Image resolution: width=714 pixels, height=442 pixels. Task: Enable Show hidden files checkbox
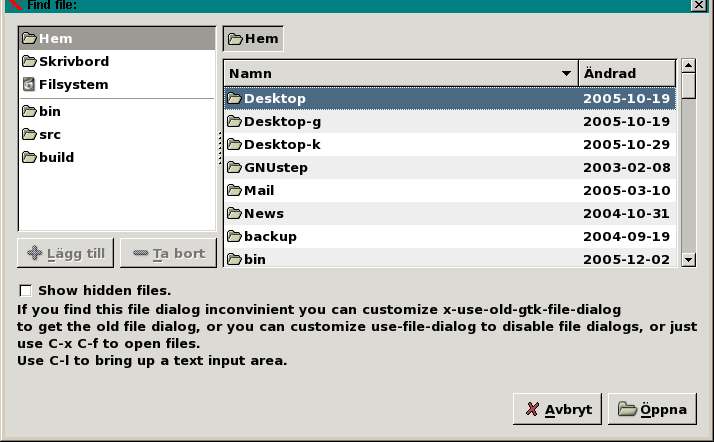(x=26, y=290)
